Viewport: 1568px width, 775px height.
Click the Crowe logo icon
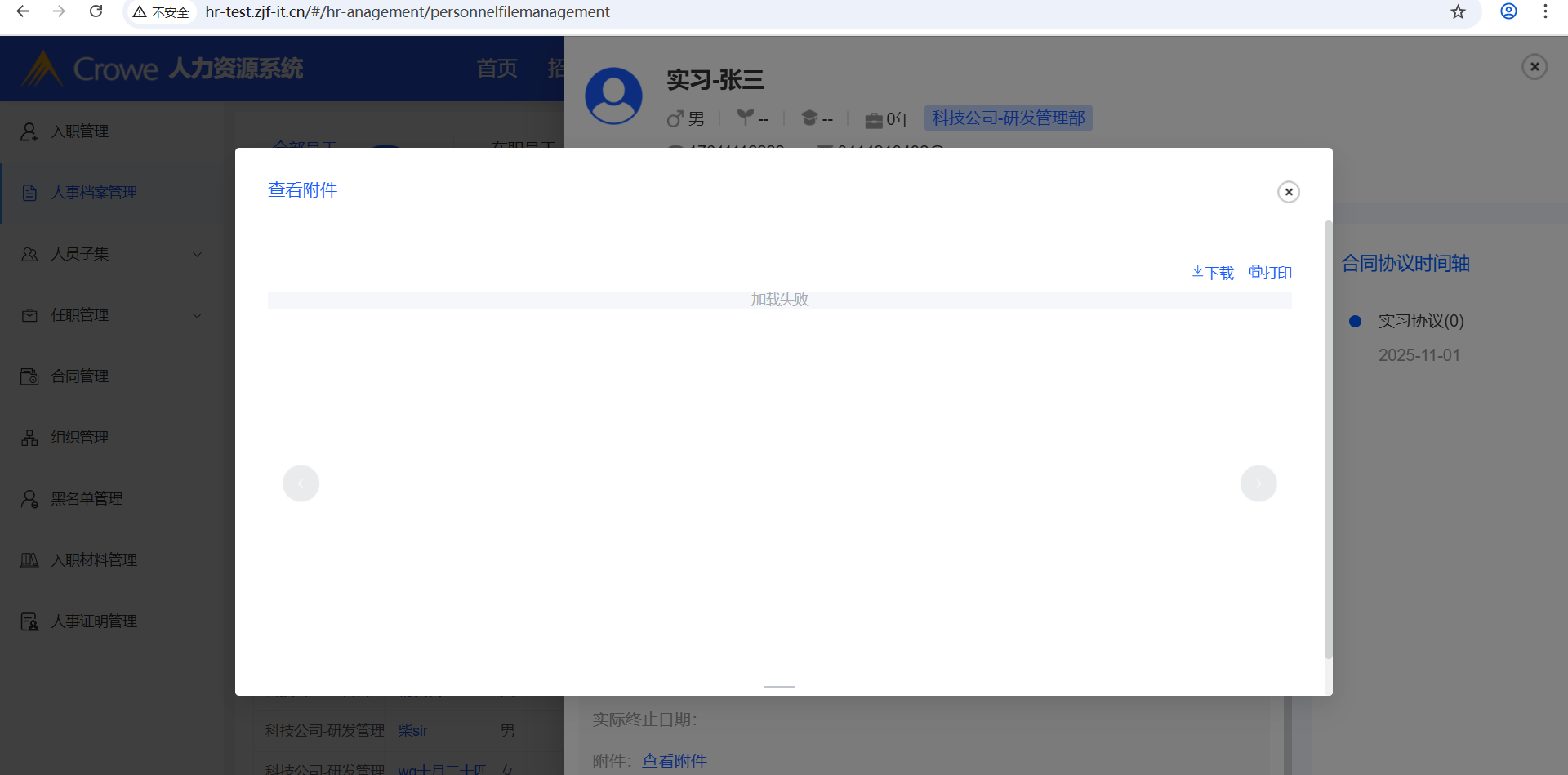pos(42,69)
